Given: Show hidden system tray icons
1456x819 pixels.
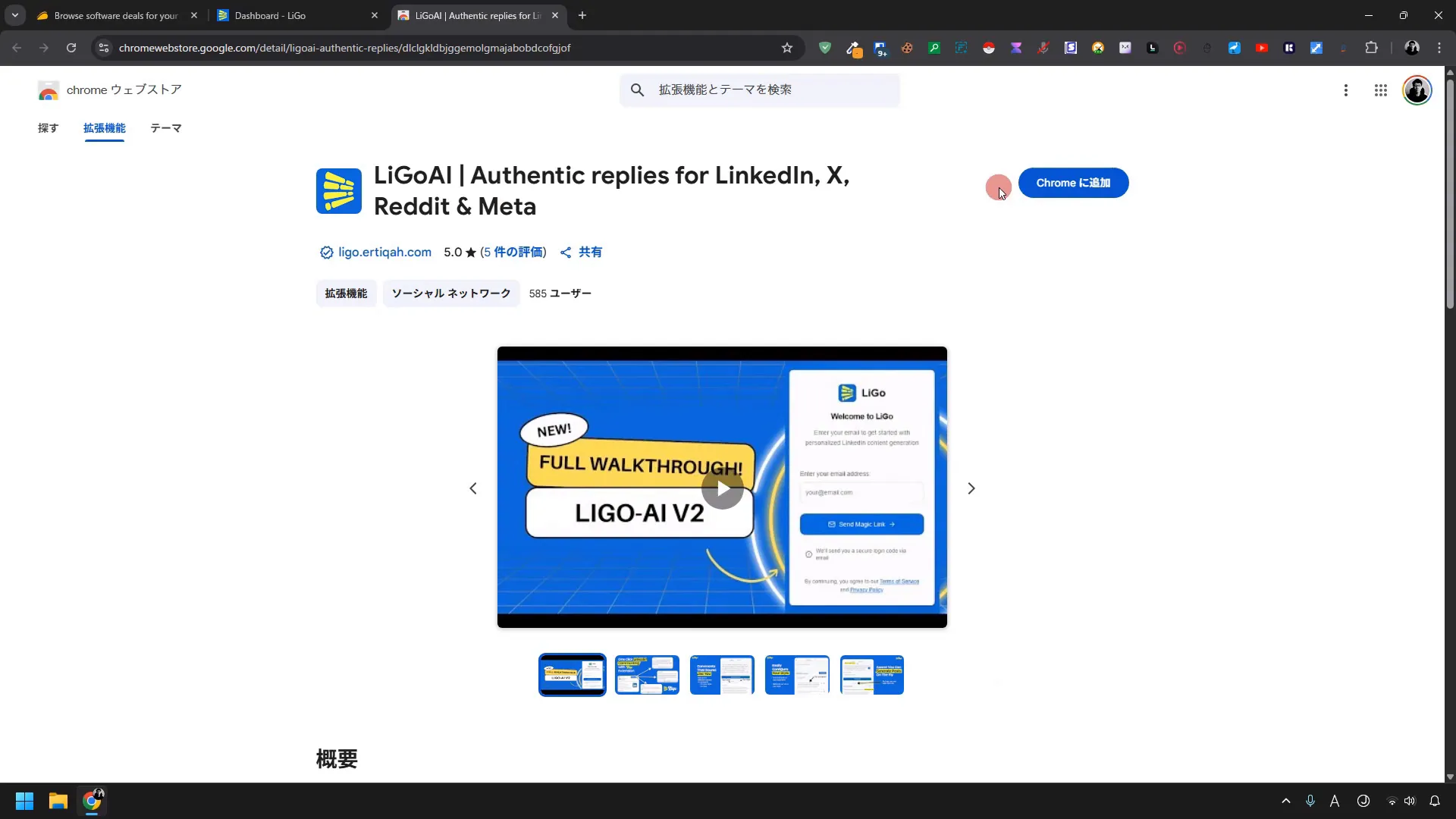Looking at the screenshot, I should pos(1286,801).
